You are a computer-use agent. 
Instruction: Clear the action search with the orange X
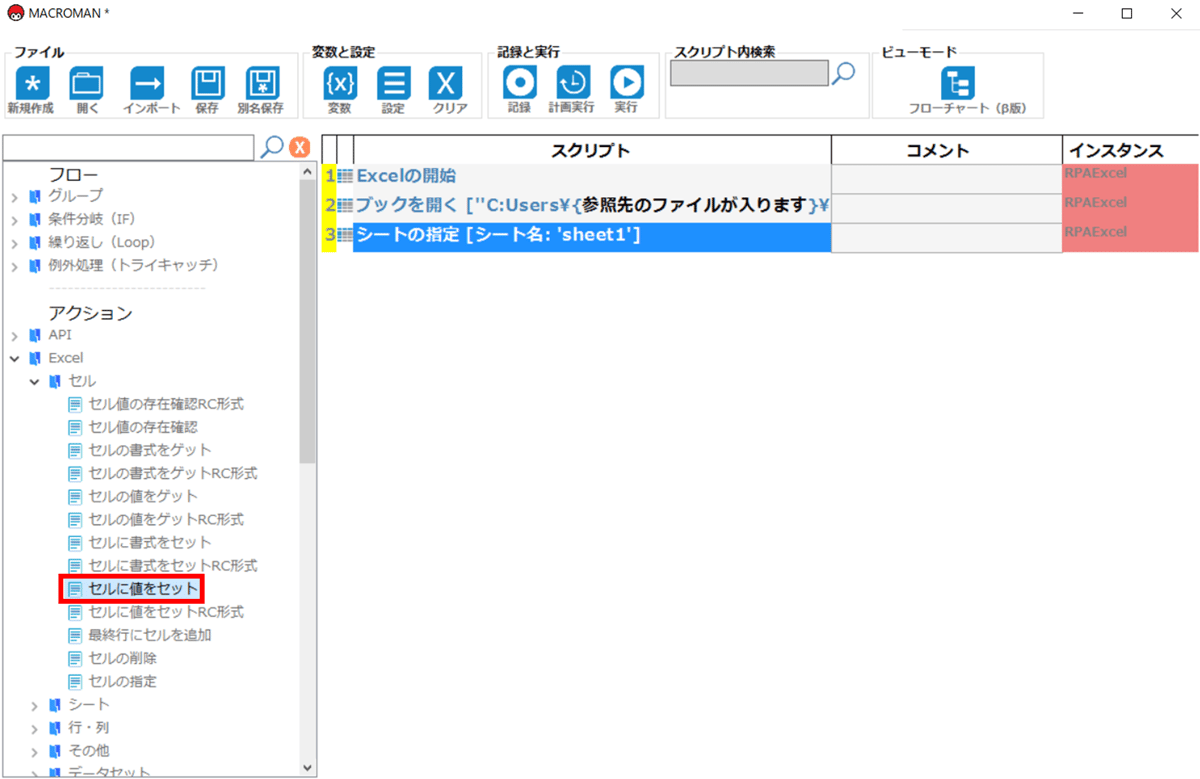299,148
